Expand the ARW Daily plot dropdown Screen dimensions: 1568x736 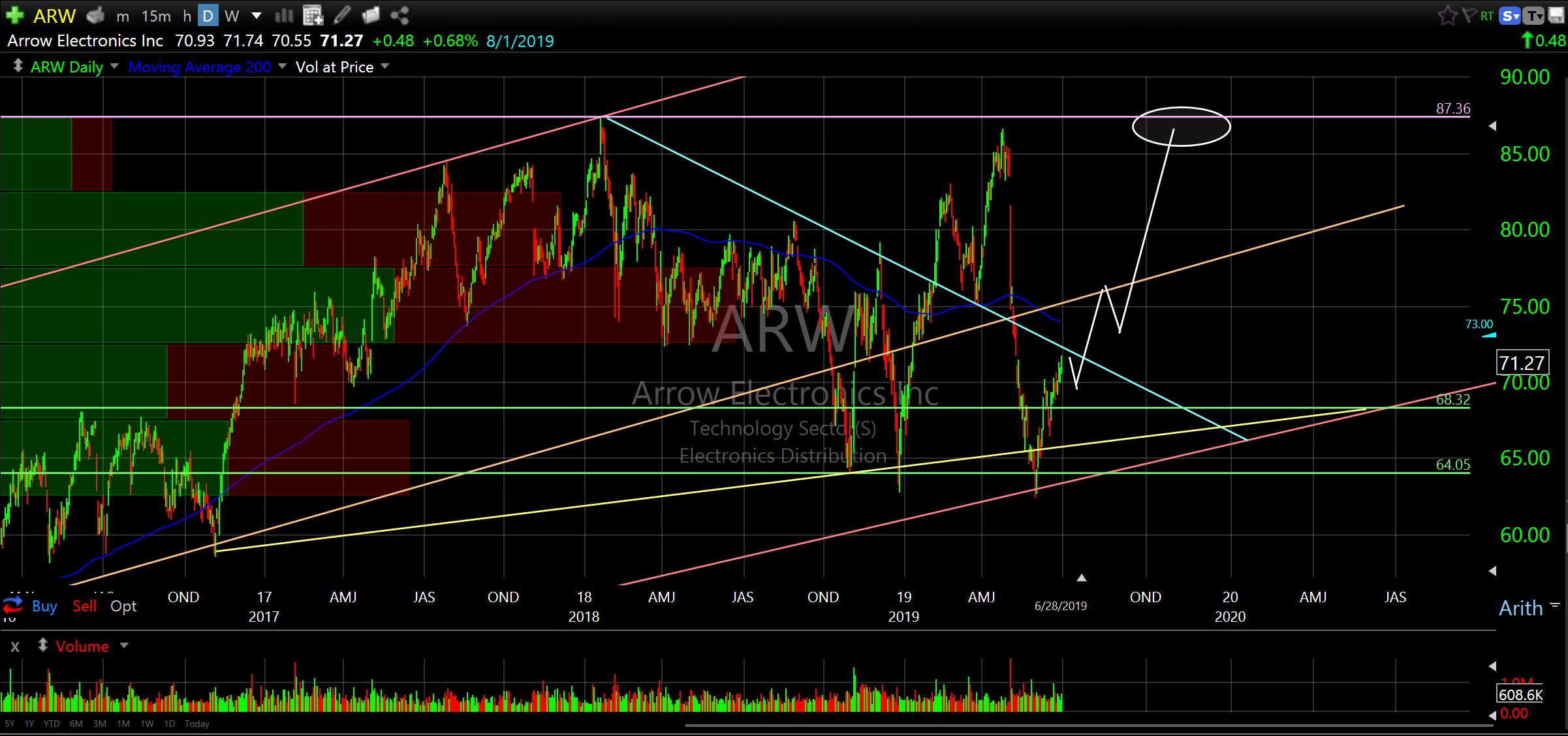pyautogui.click(x=115, y=67)
